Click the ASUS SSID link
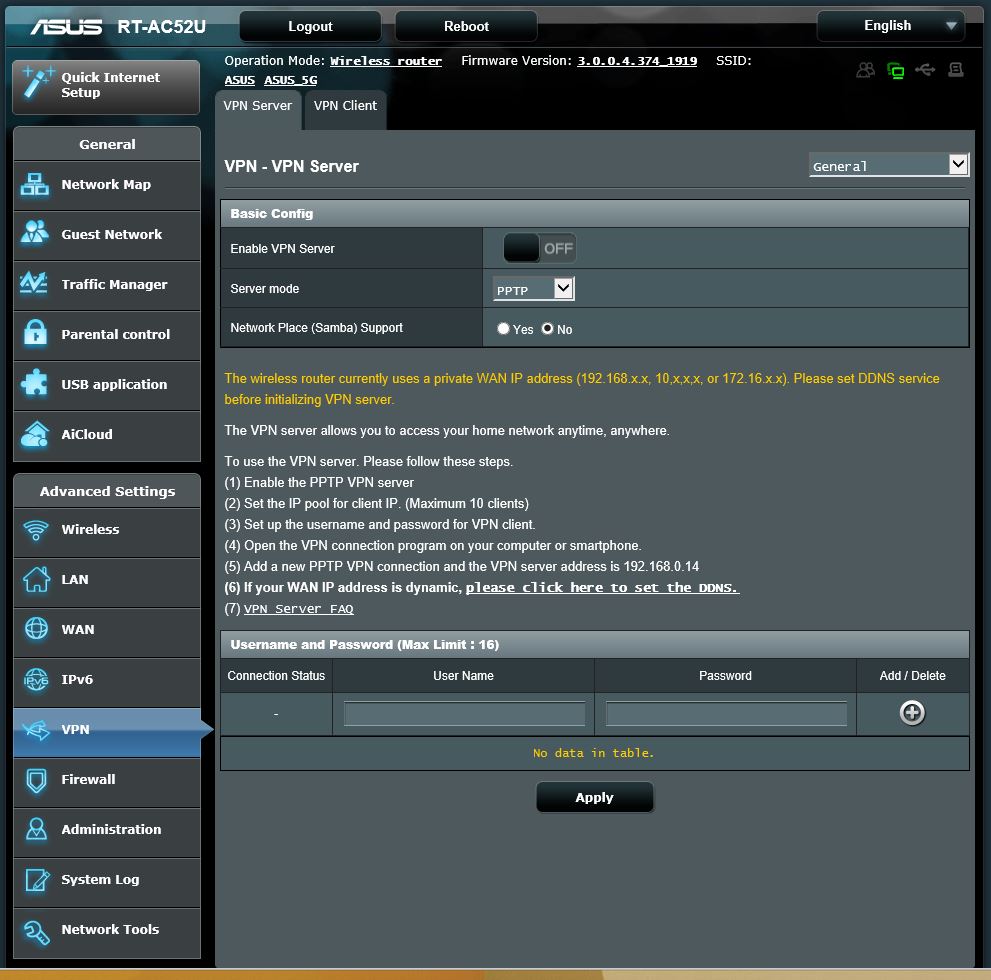 click(x=240, y=80)
